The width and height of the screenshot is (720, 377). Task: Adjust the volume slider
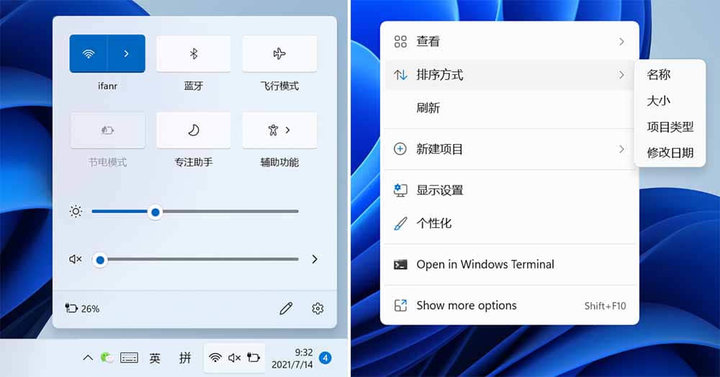[x=195, y=259]
